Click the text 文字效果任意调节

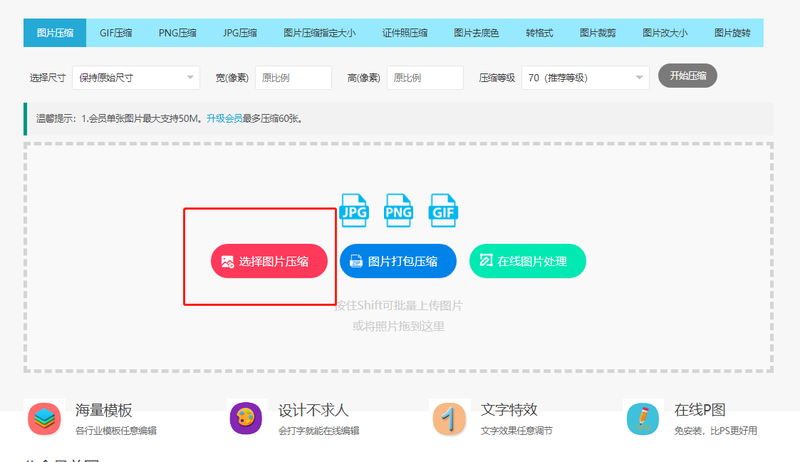pyautogui.click(x=516, y=431)
